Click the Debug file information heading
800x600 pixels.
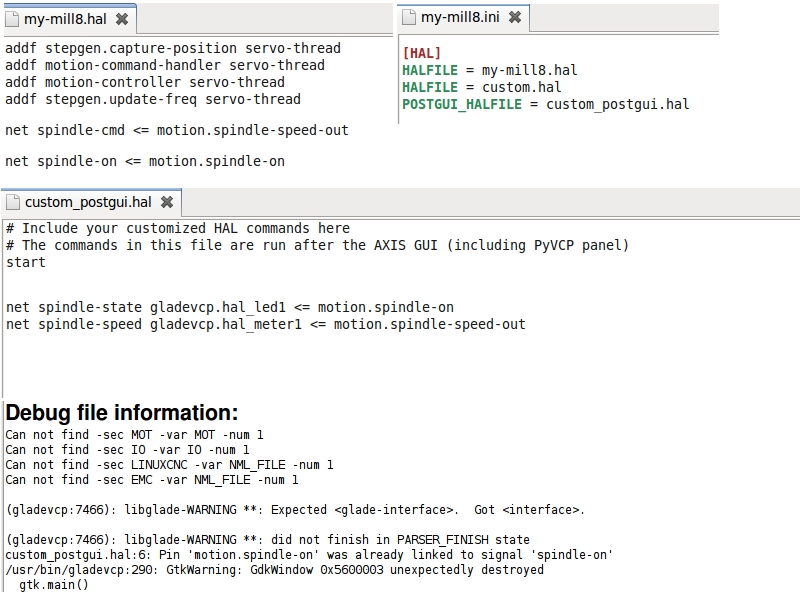(122, 412)
